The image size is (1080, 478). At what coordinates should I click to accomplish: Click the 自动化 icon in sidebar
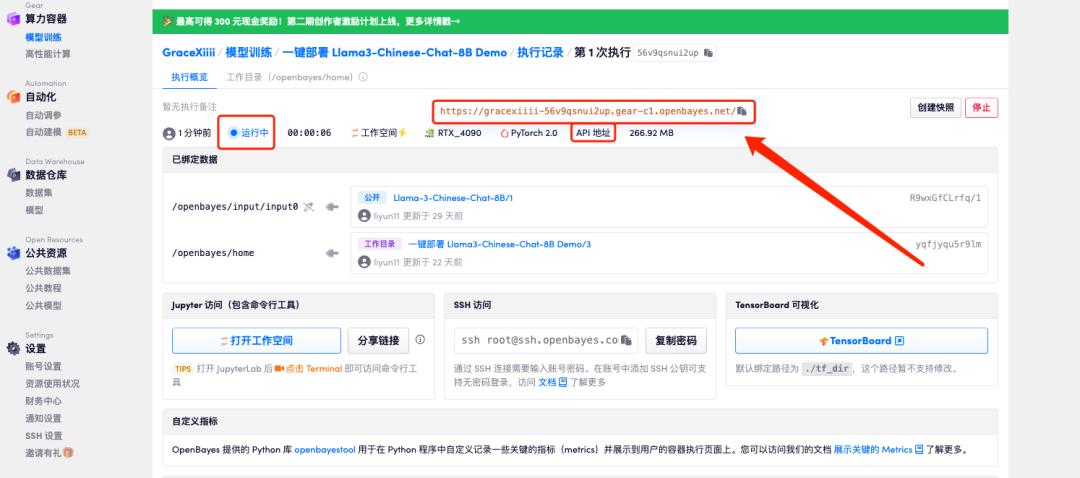coord(13,97)
